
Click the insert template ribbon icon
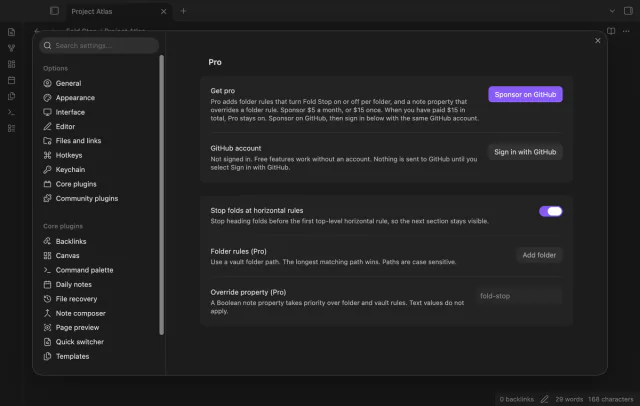11,96
